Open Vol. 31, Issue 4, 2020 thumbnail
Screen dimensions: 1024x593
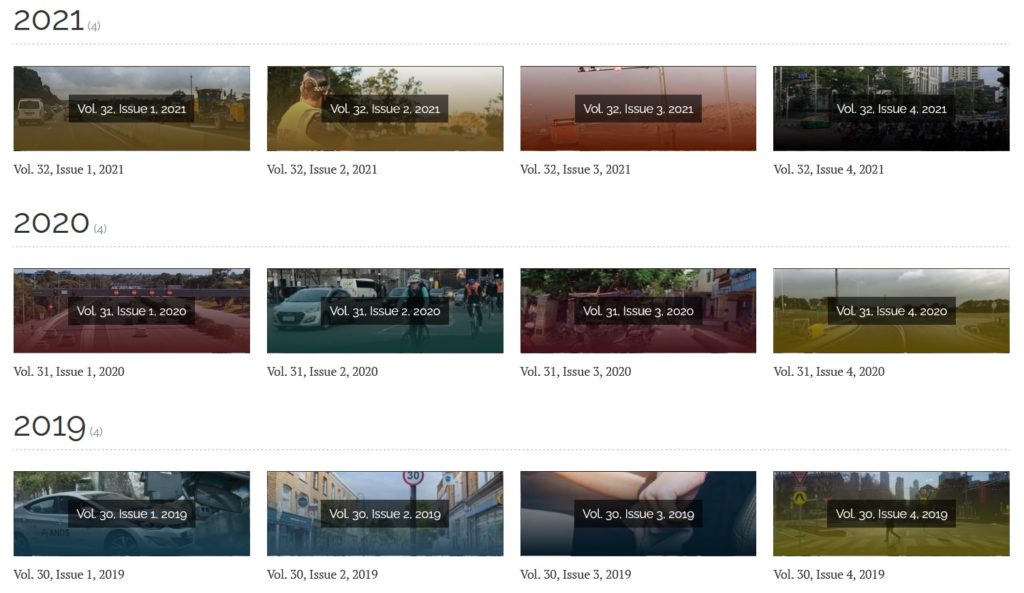[891, 311]
